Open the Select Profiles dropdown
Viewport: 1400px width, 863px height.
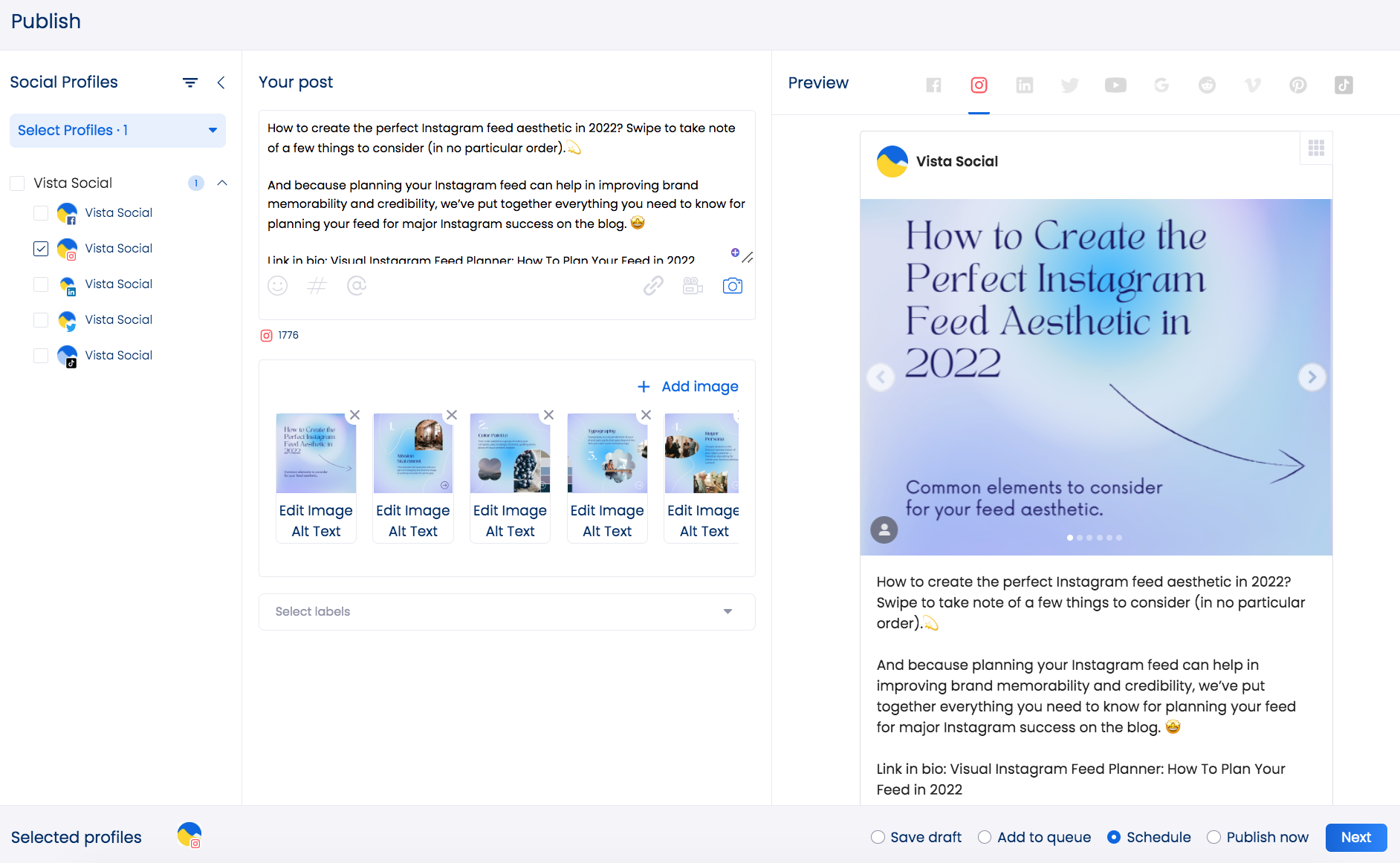click(x=117, y=131)
